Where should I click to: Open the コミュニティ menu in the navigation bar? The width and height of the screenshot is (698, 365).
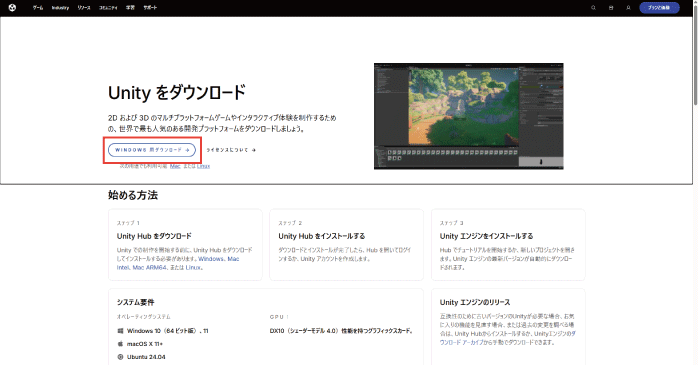pyautogui.click(x=108, y=8)
